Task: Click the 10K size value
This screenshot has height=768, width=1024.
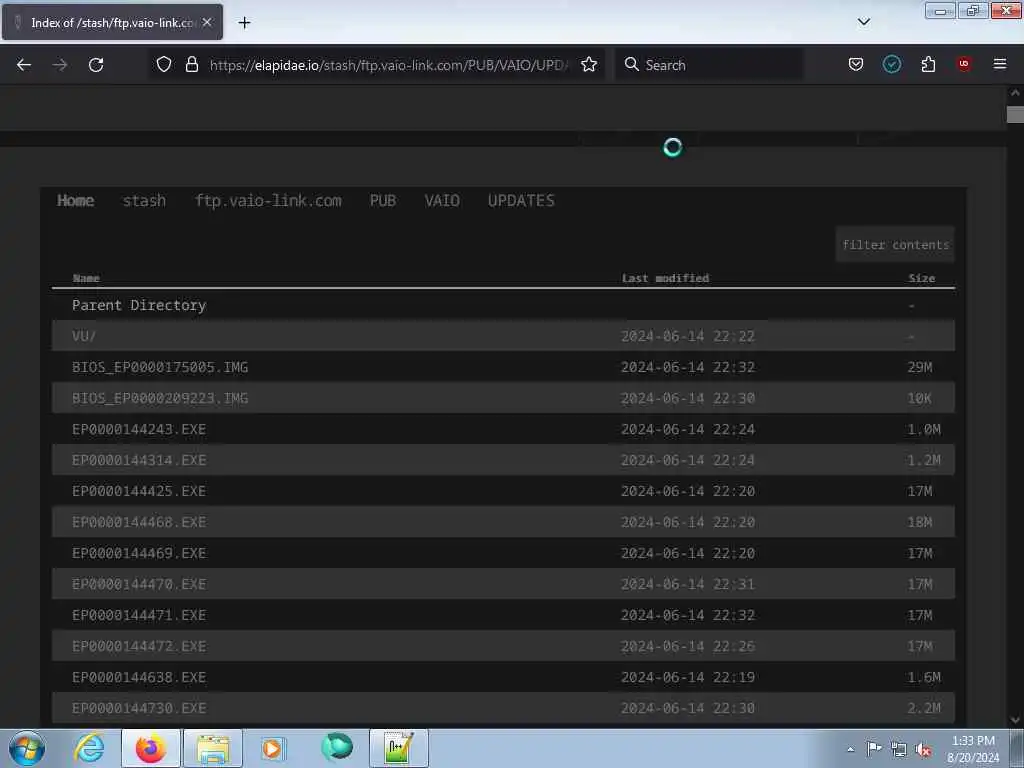Action: coord(920,398)
